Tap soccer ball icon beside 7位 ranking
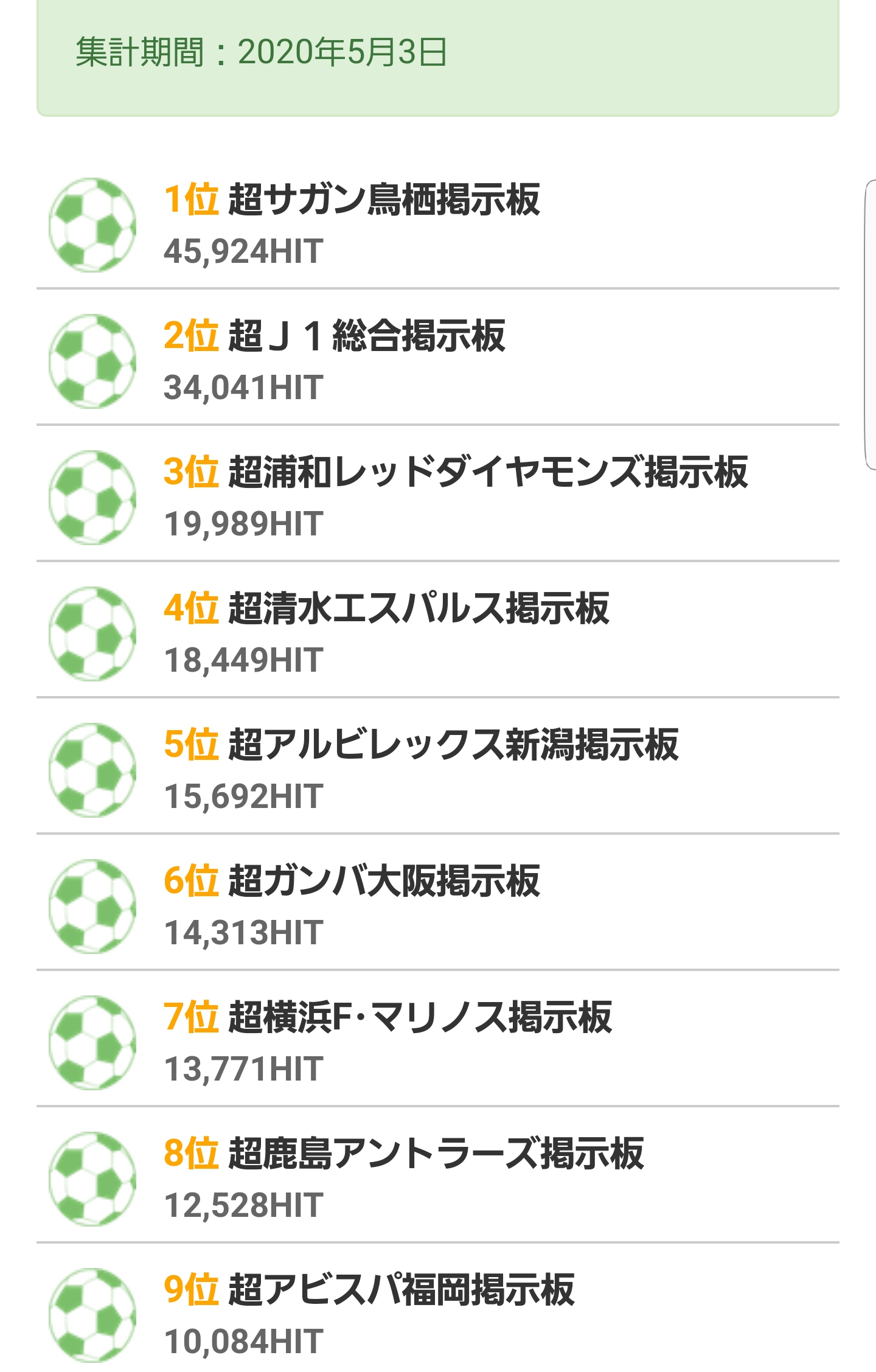Image resolution: width=876 pixels, height=1372 pixels. point(92,1043)
